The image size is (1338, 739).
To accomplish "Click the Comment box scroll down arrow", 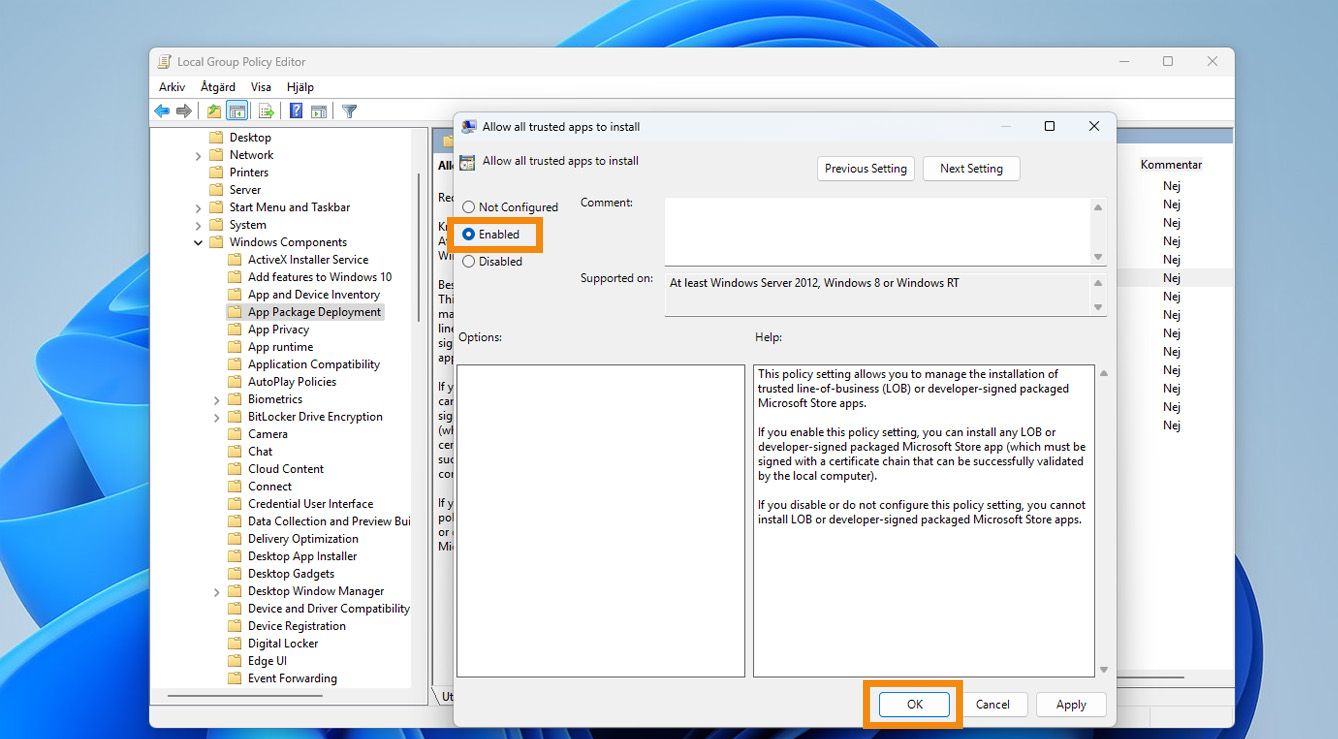I will (x=1098, y=257).
